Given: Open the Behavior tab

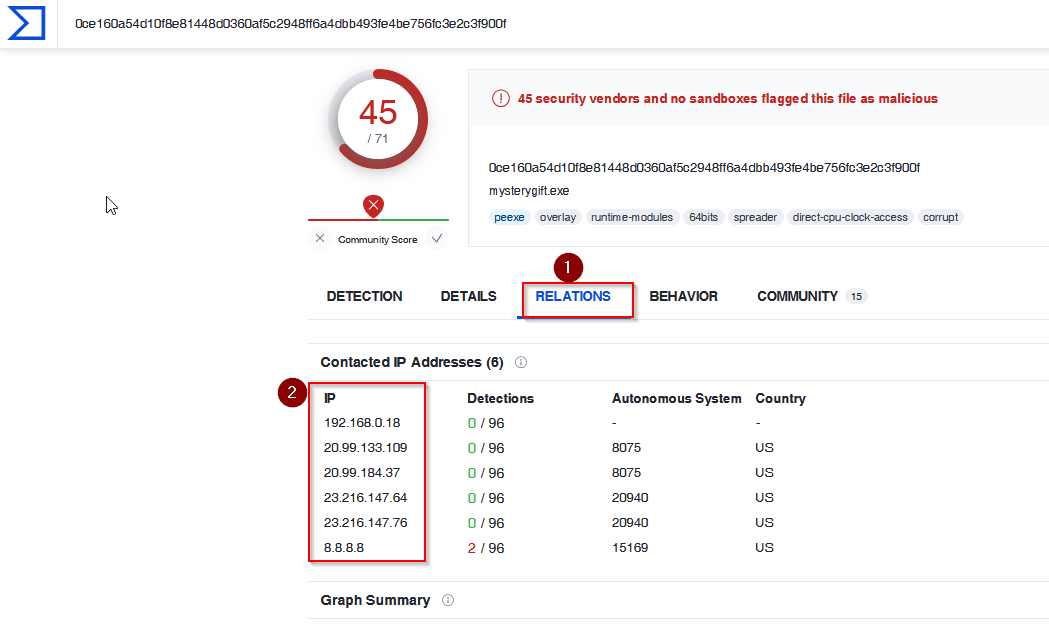Looking at the screenshot, I should [x=684, y=296].
